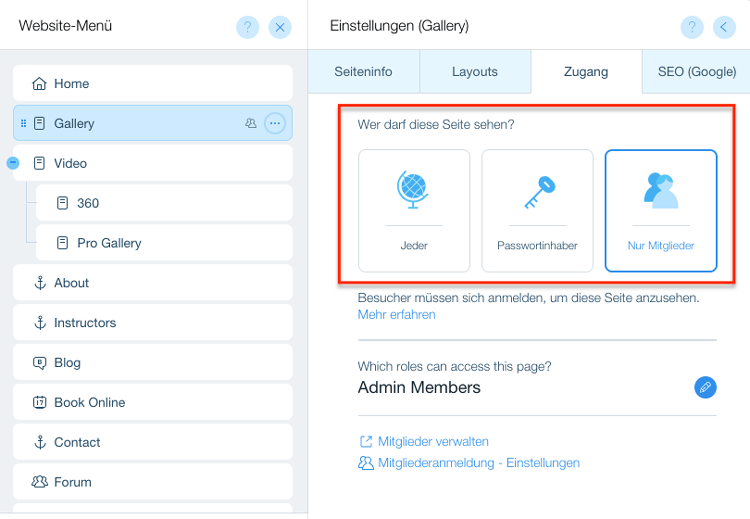This screenshot has height=519, width=750.
Task: Click the blue pencil edit roles icon
Action: coord(705,387)
